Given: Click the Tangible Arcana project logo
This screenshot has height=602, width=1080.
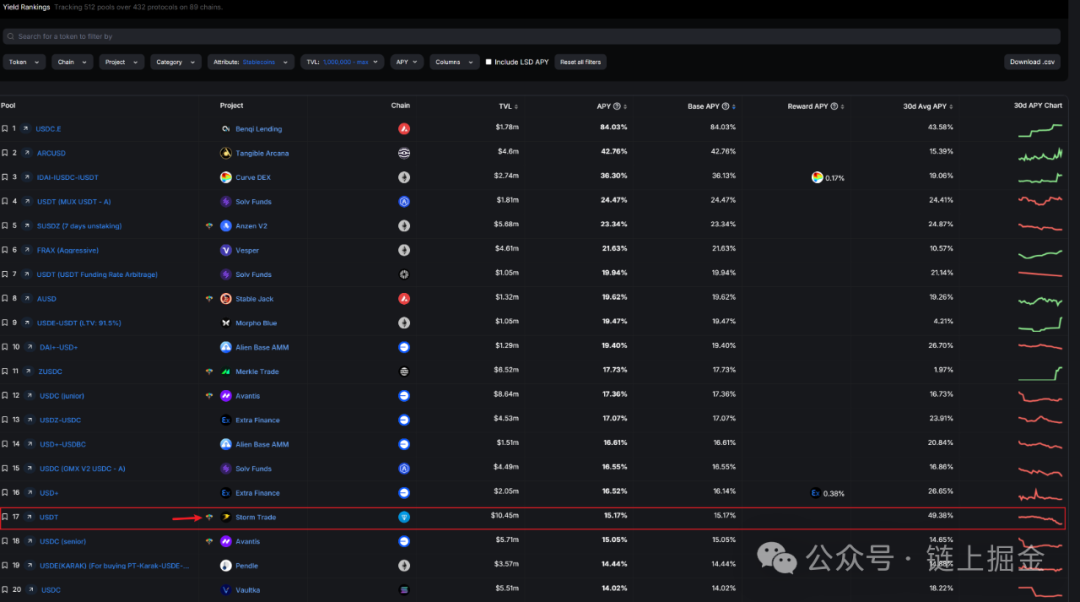Looking at the screenshot, I should (x=225, y=153).
